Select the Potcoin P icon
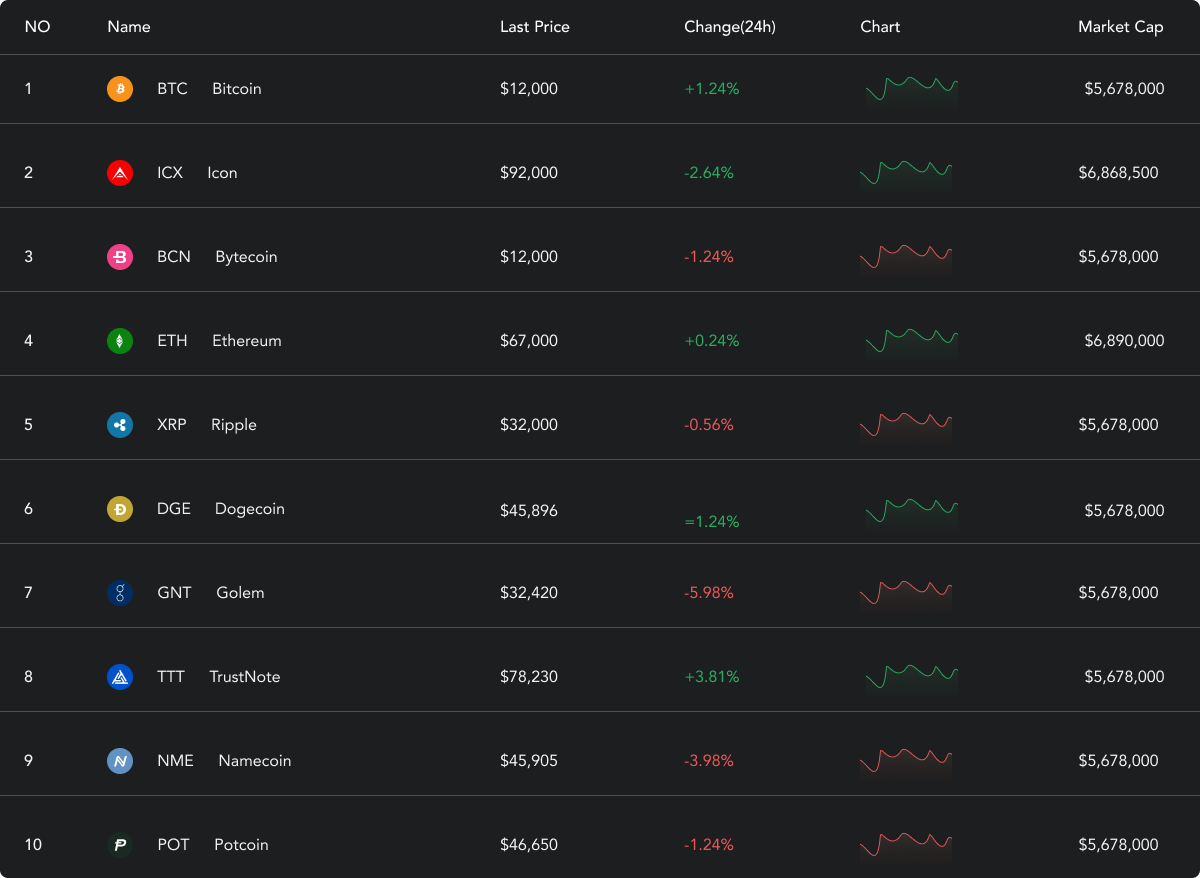This screenshot has width=1200, height=878. click(x=120, y=845)
